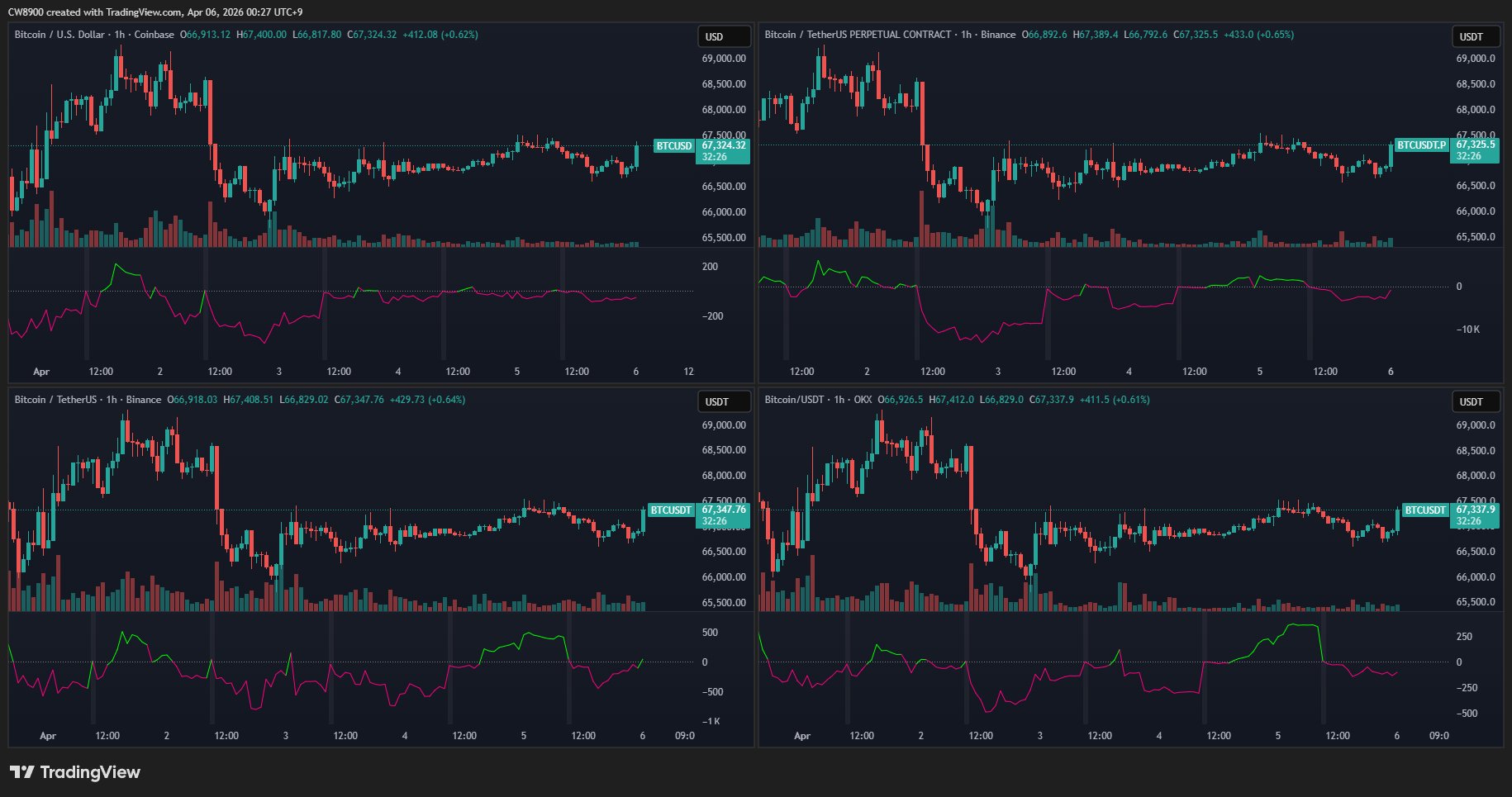Click the close value C67,324.32

372,35
